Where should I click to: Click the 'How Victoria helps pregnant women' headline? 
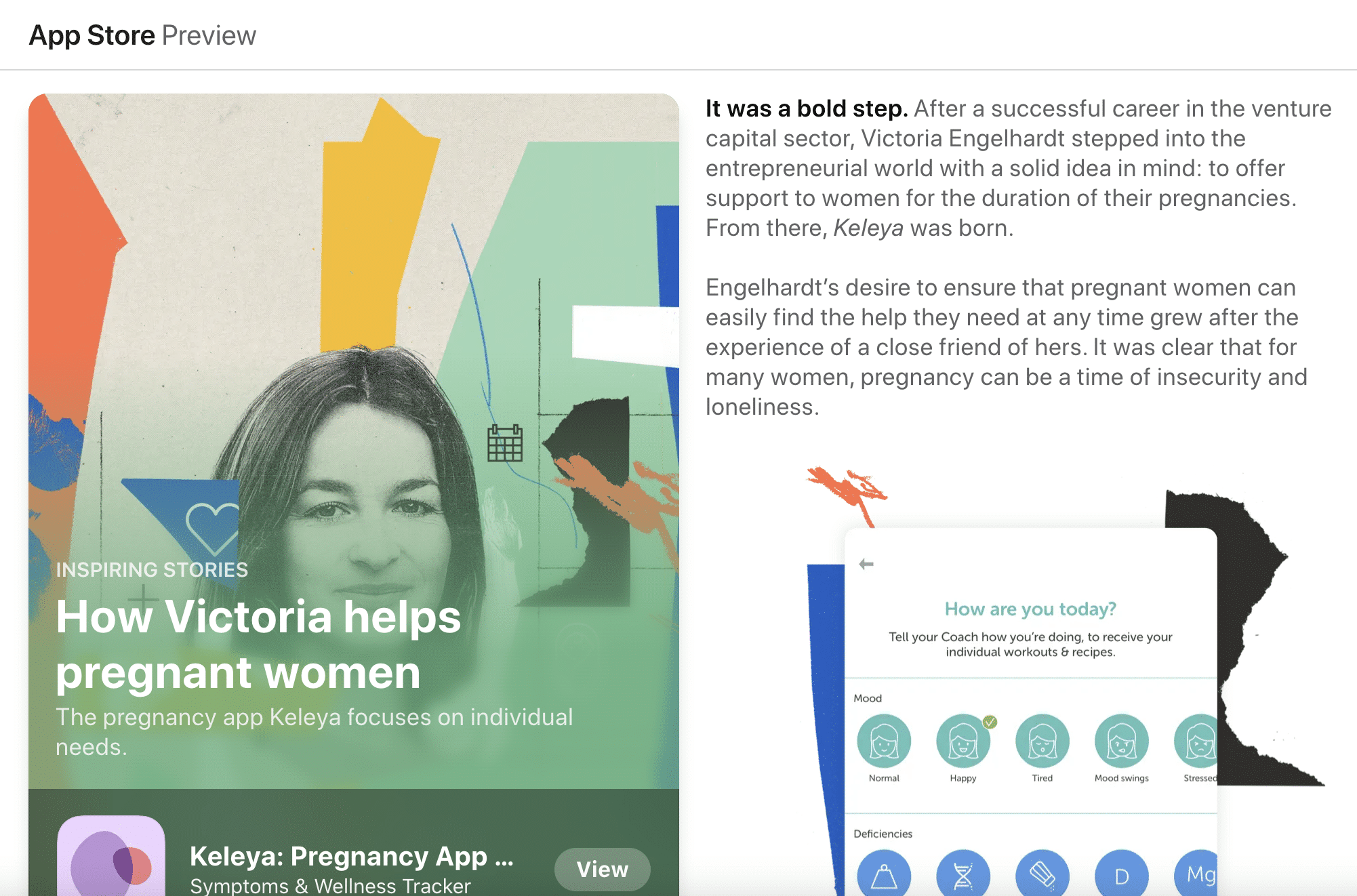(x=258, y=644)
